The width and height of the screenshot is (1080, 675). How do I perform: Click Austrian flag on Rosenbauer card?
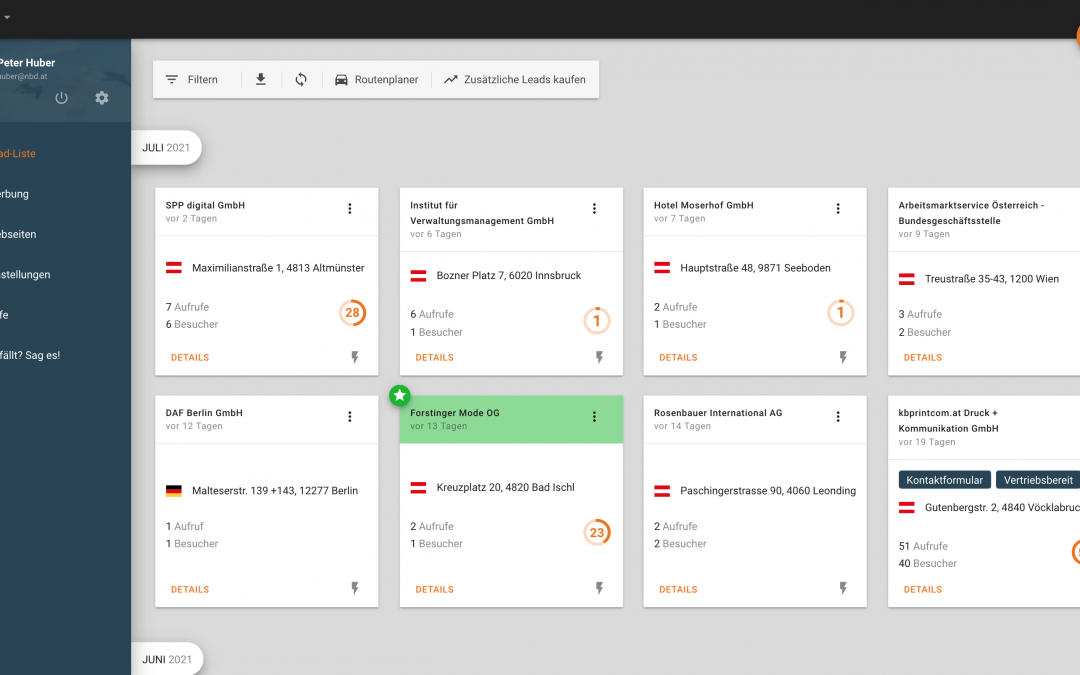click(x=662, y=491)
